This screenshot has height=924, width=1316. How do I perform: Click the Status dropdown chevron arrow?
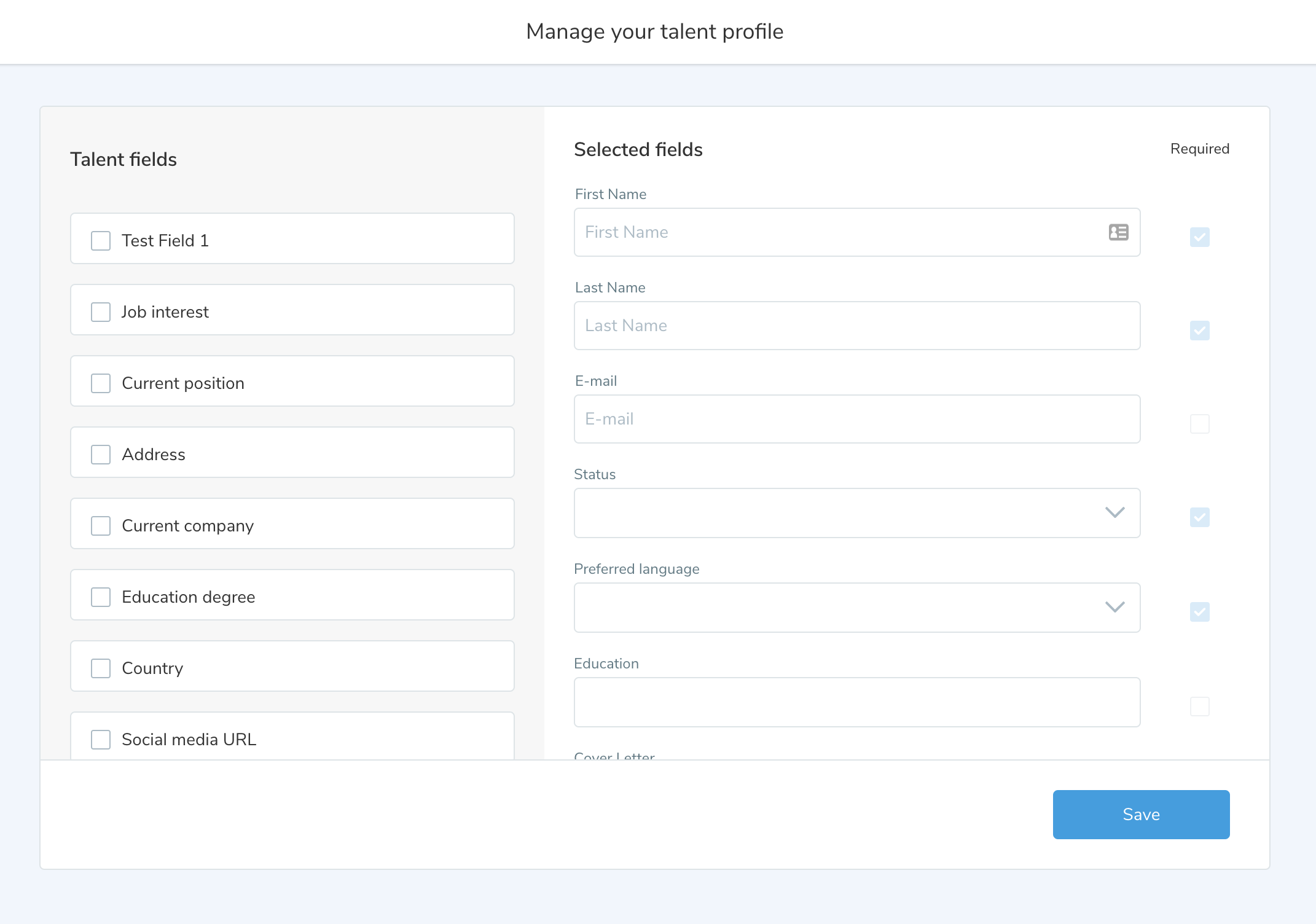(x=1114, y=512)
